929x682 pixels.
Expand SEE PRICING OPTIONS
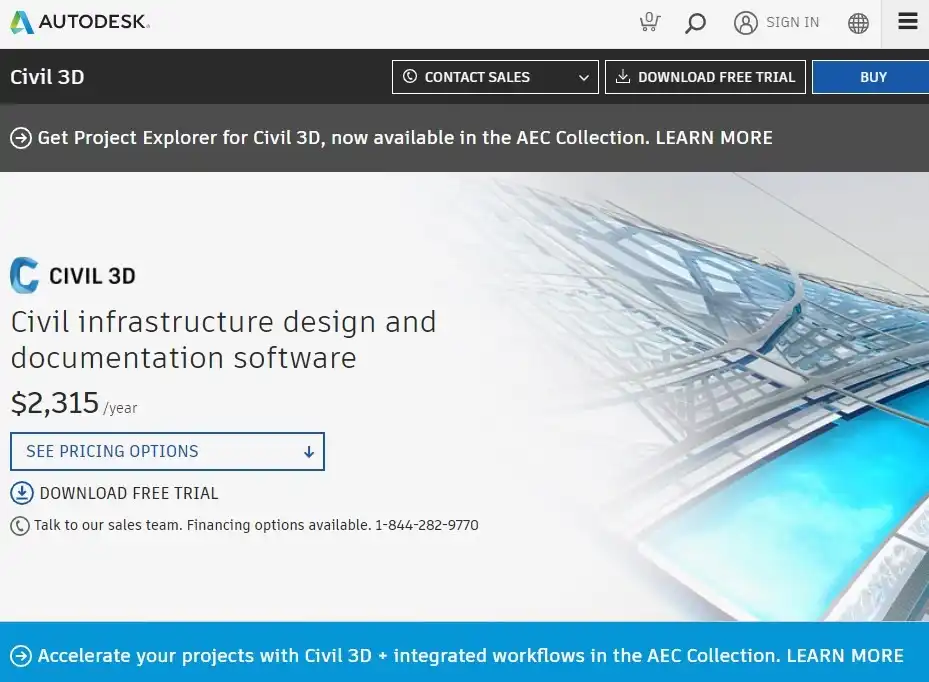167,452
